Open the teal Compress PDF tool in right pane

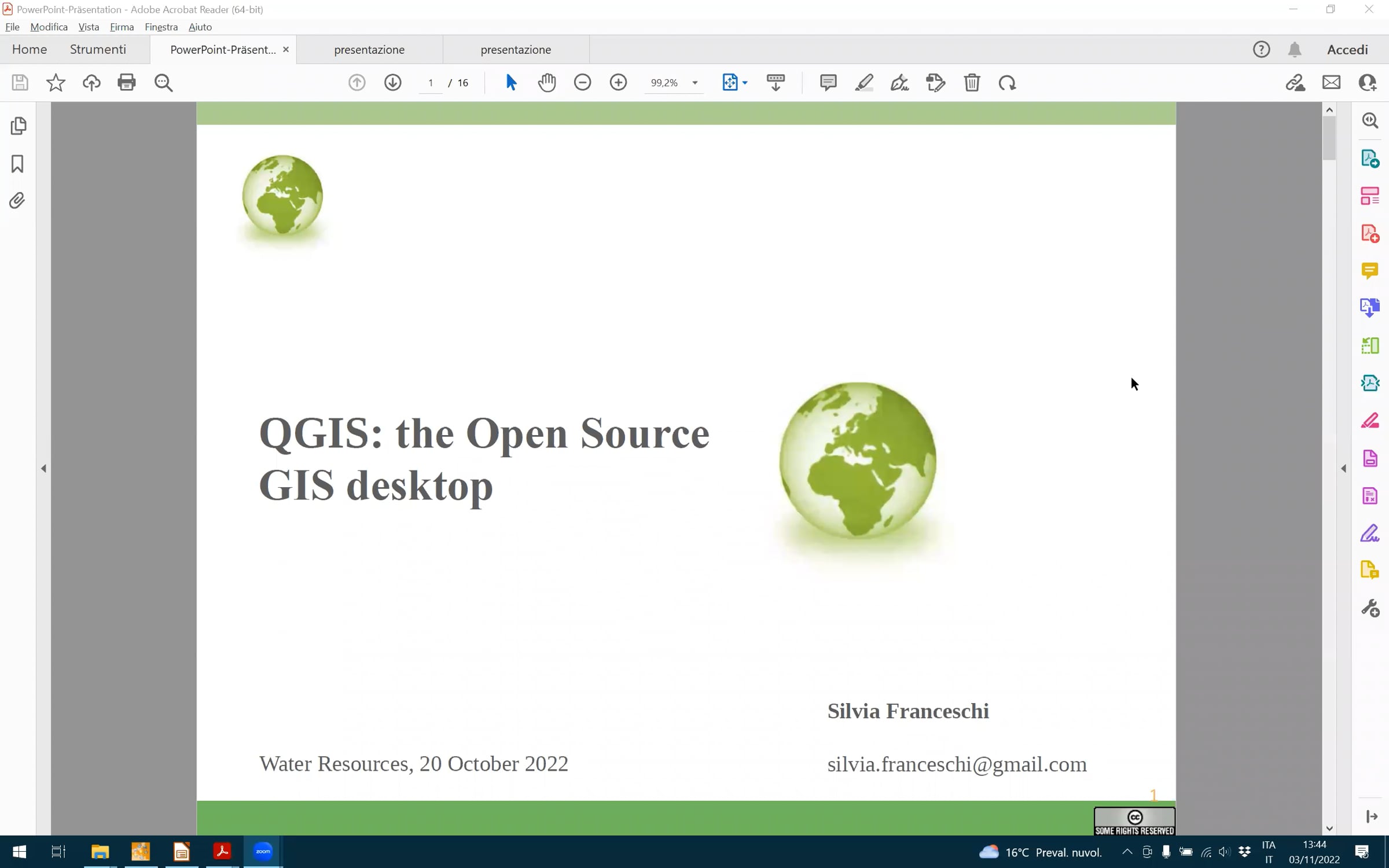1370,383
